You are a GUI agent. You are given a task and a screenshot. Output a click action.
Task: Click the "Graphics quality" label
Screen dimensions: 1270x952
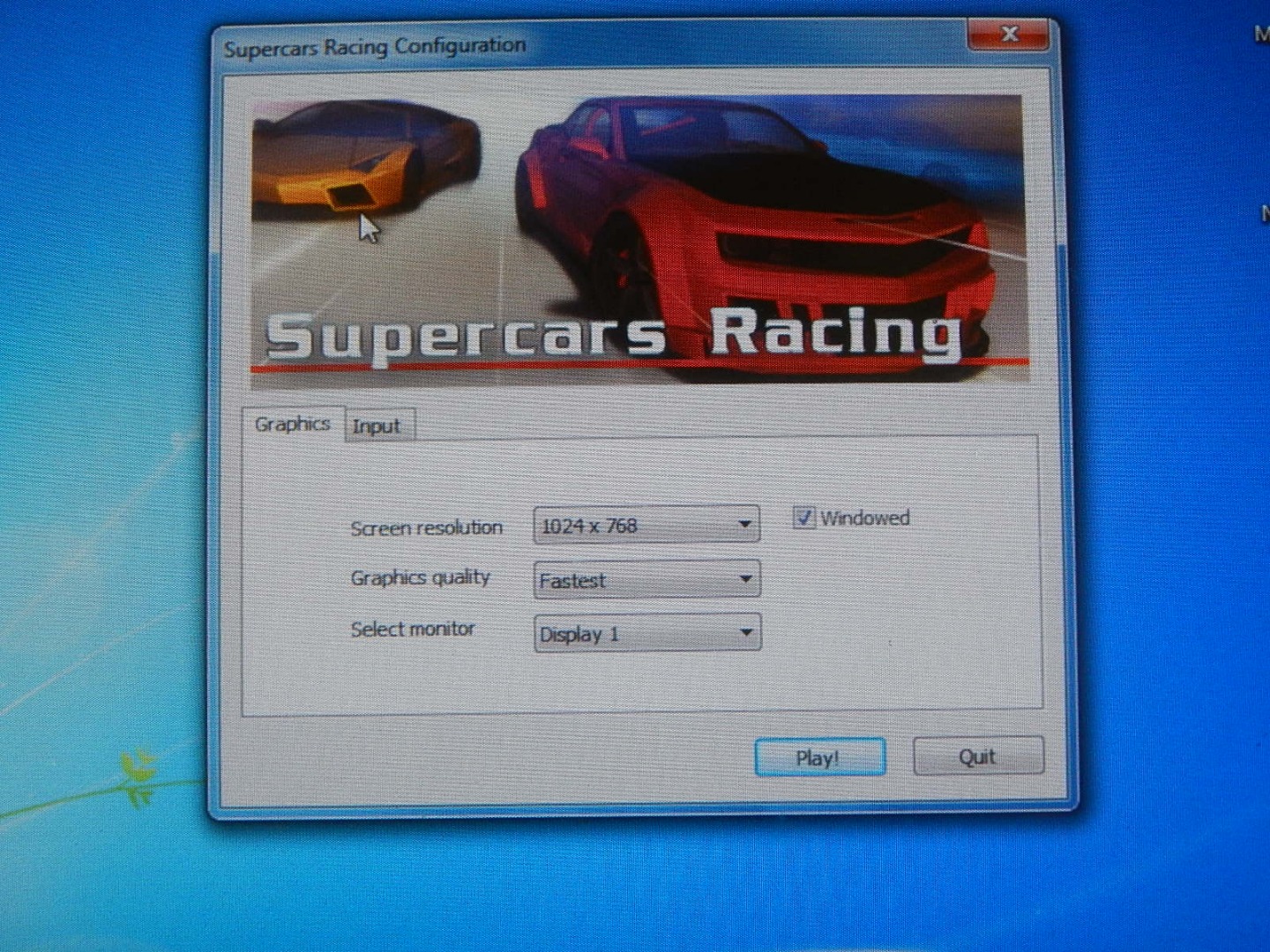pos(420,578)
